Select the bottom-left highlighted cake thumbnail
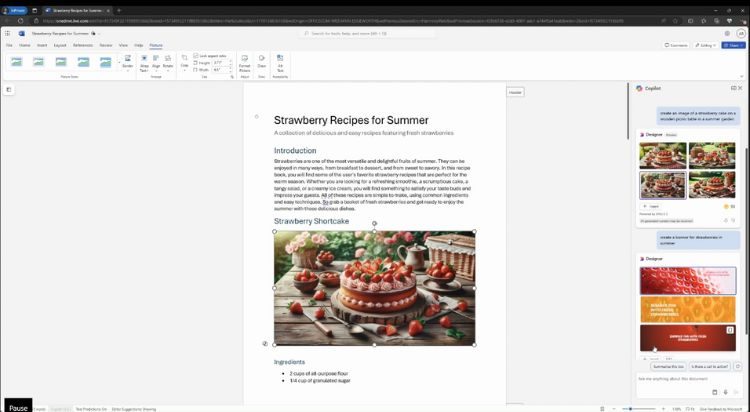Image resolution: width=750 pixels, height=412 pixels. 662,185
